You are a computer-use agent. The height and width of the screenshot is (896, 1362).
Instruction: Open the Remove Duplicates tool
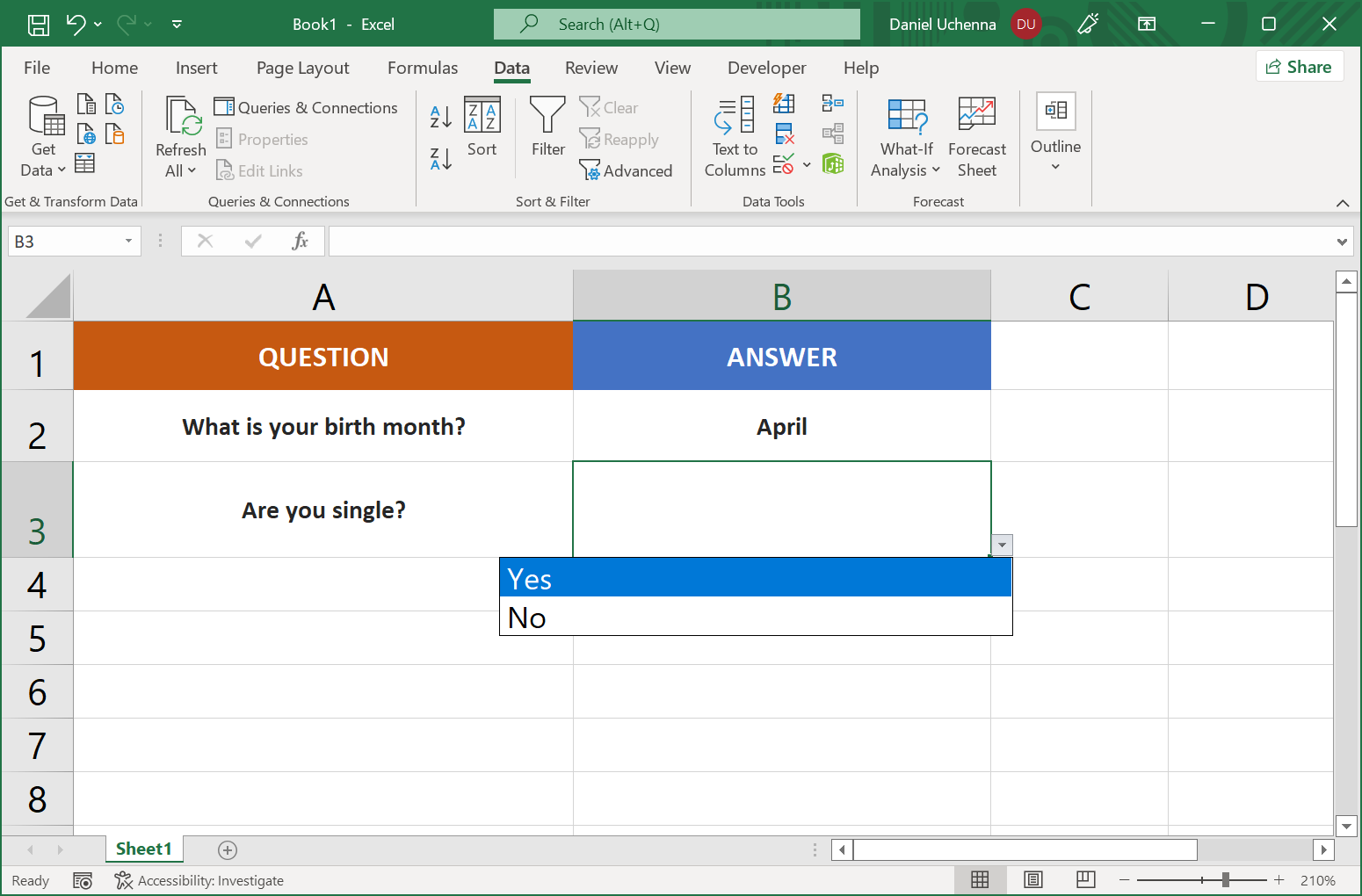785,134
